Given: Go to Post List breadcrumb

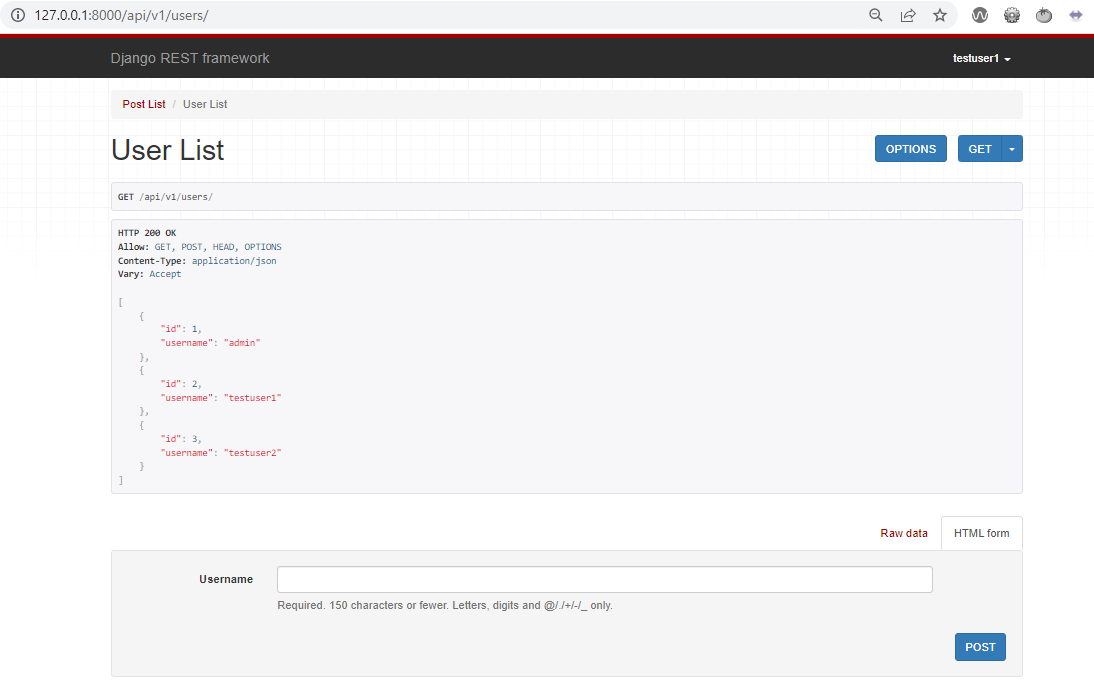Looking at the screenshot, I should [x=144, y=104].
